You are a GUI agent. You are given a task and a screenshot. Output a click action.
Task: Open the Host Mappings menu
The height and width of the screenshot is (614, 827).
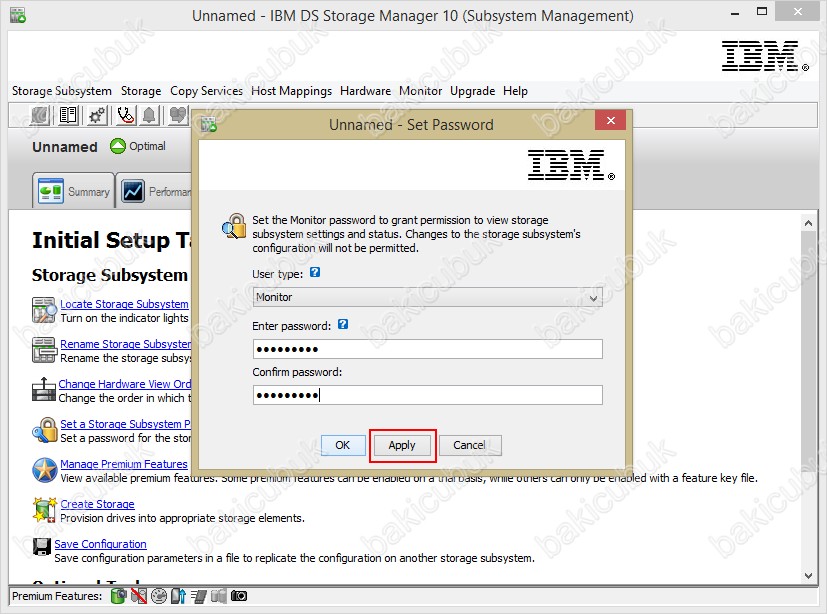291,91
